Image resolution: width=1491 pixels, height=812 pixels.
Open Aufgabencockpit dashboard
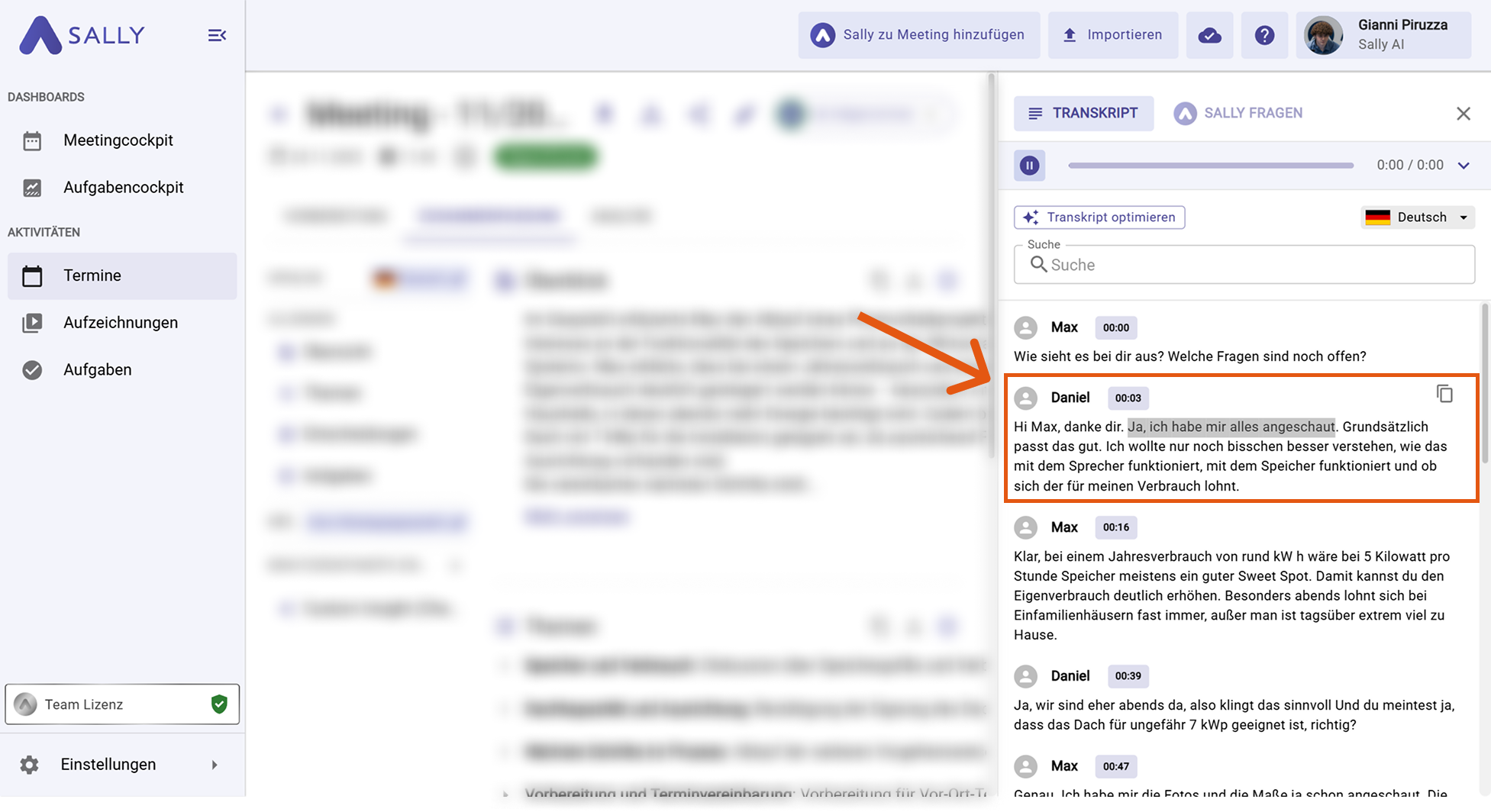[x=123, y=188]
